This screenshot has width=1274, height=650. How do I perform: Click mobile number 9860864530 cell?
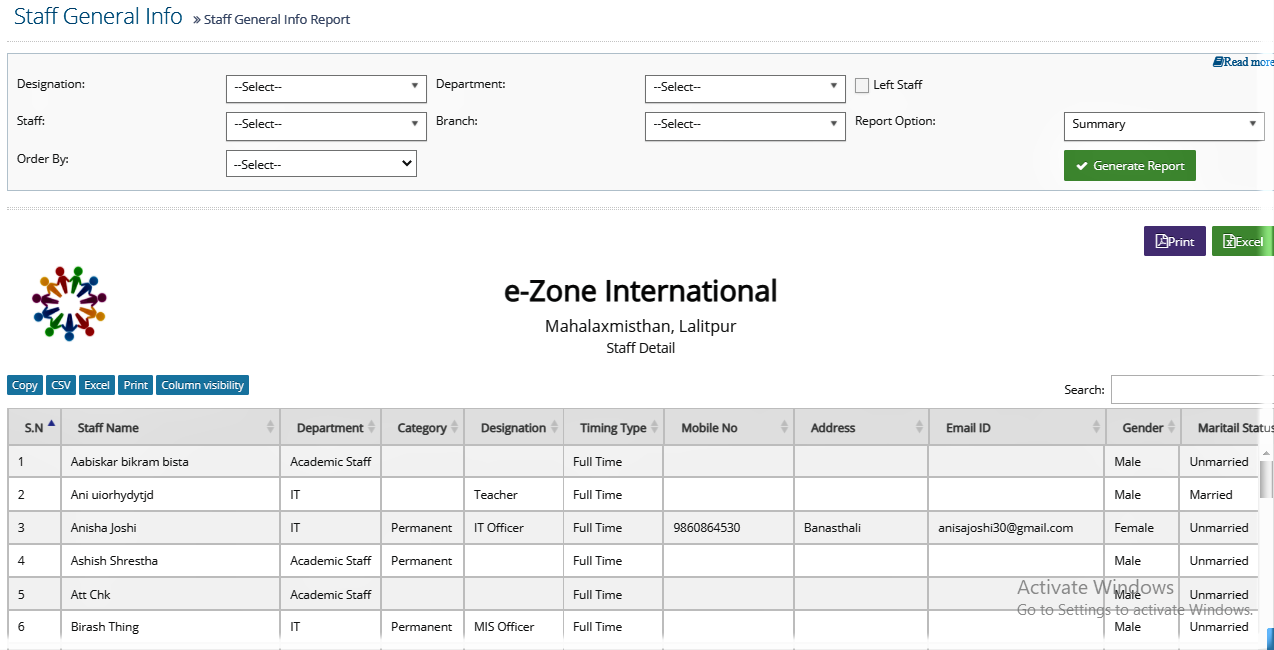pos(729,528)
